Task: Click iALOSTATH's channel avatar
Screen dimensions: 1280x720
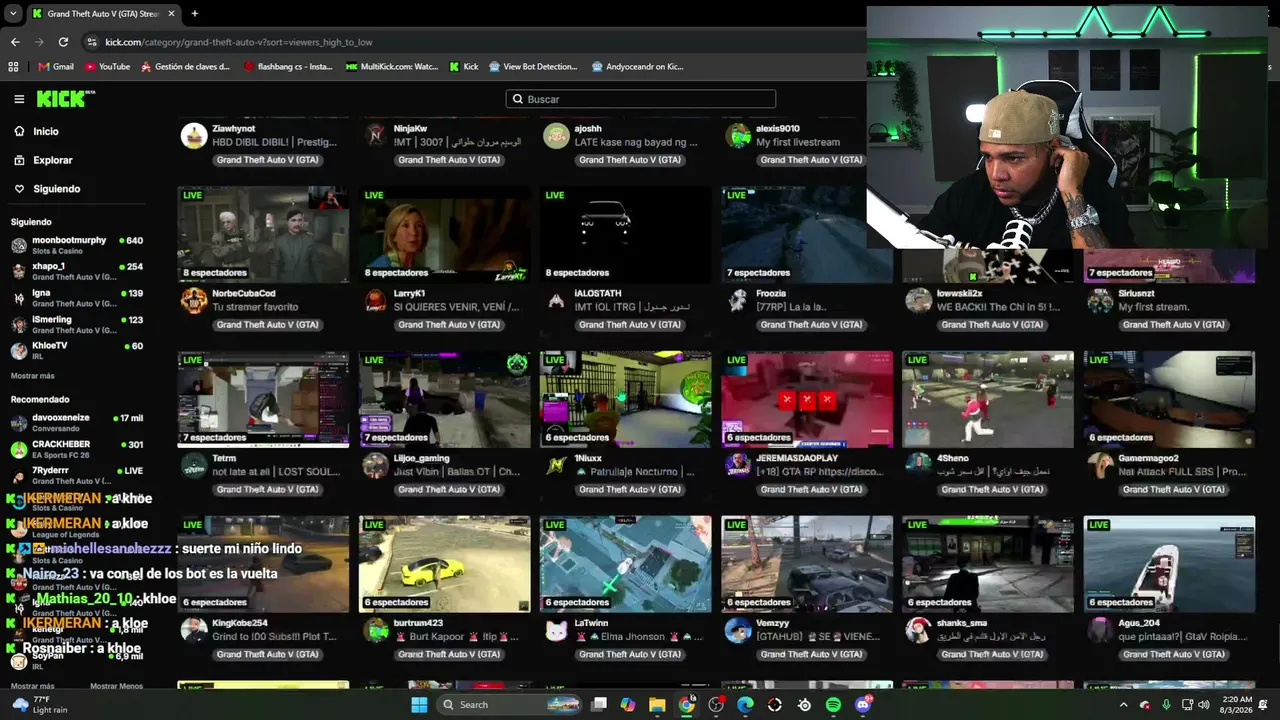Action: (x=556, y=301)
